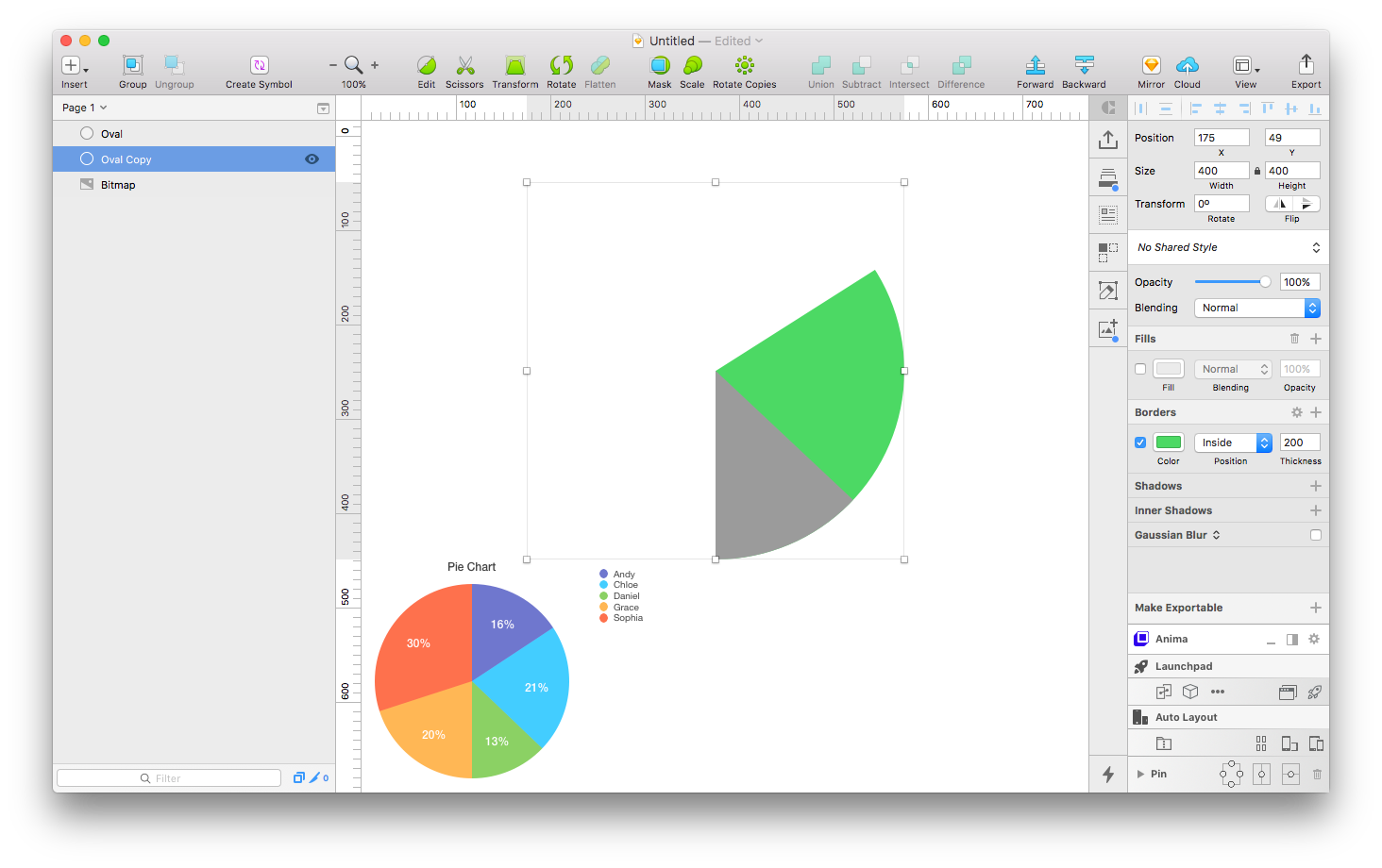
Task: Open the Page 1 dropdown
Action: tap(84, 108)
